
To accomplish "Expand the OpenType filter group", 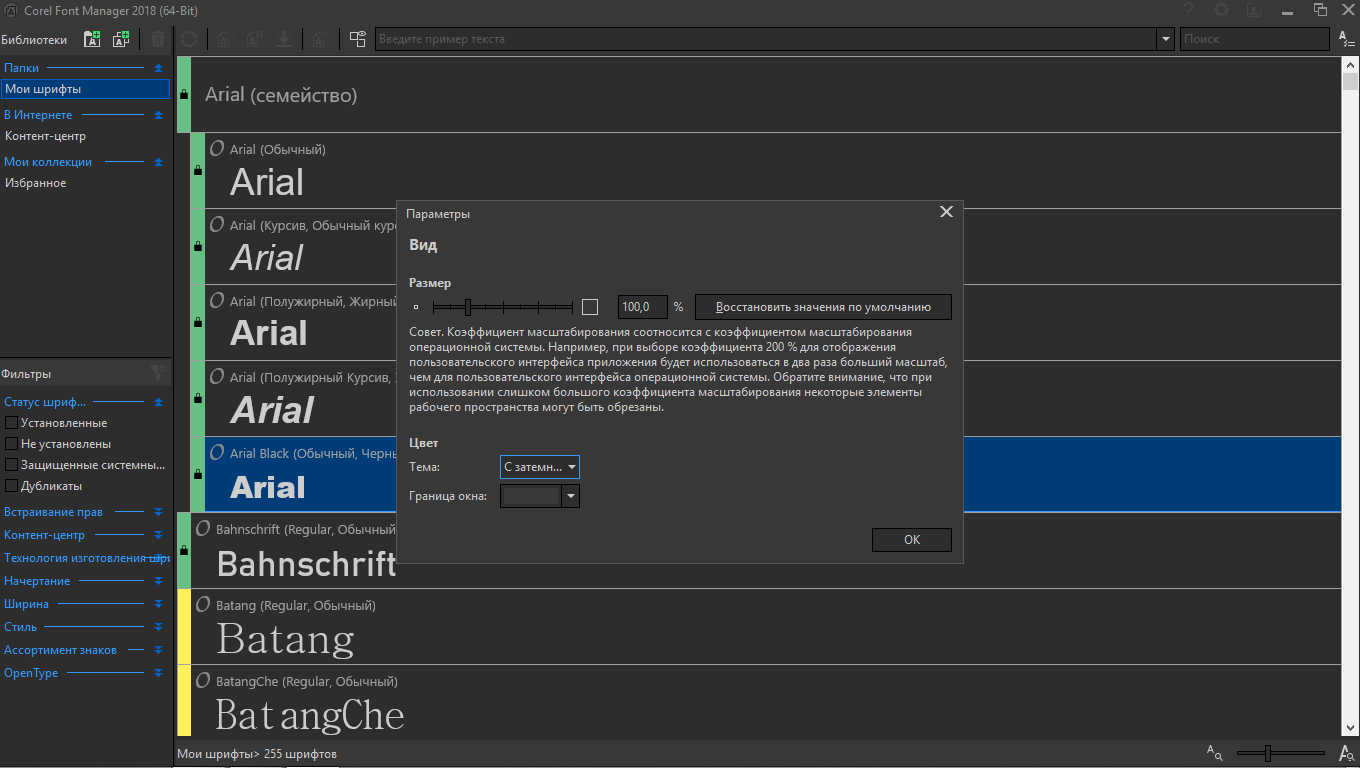I will coord(158,673).
